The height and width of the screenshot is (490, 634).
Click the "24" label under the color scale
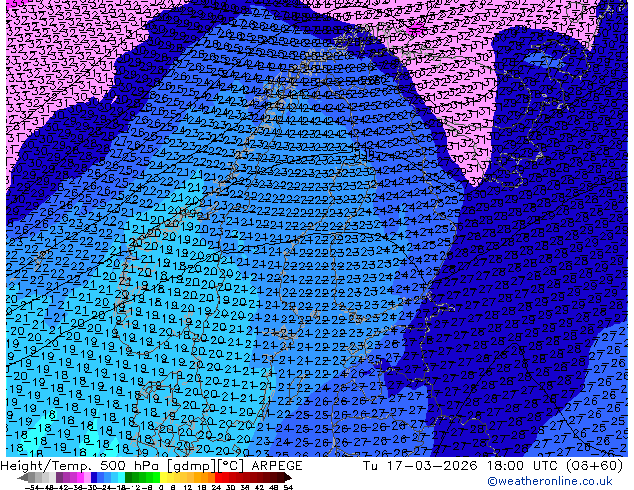[217, 488]
